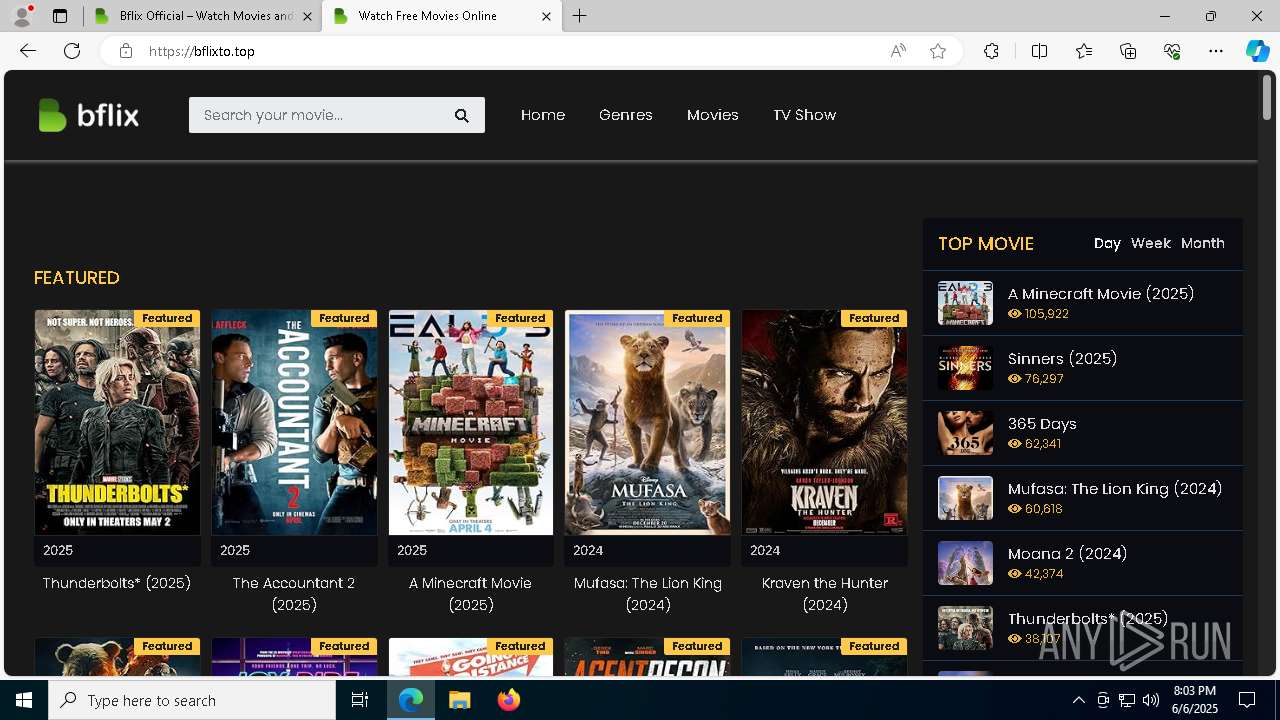
Task: Open the Genres menu
Action: tap(626, 115)
